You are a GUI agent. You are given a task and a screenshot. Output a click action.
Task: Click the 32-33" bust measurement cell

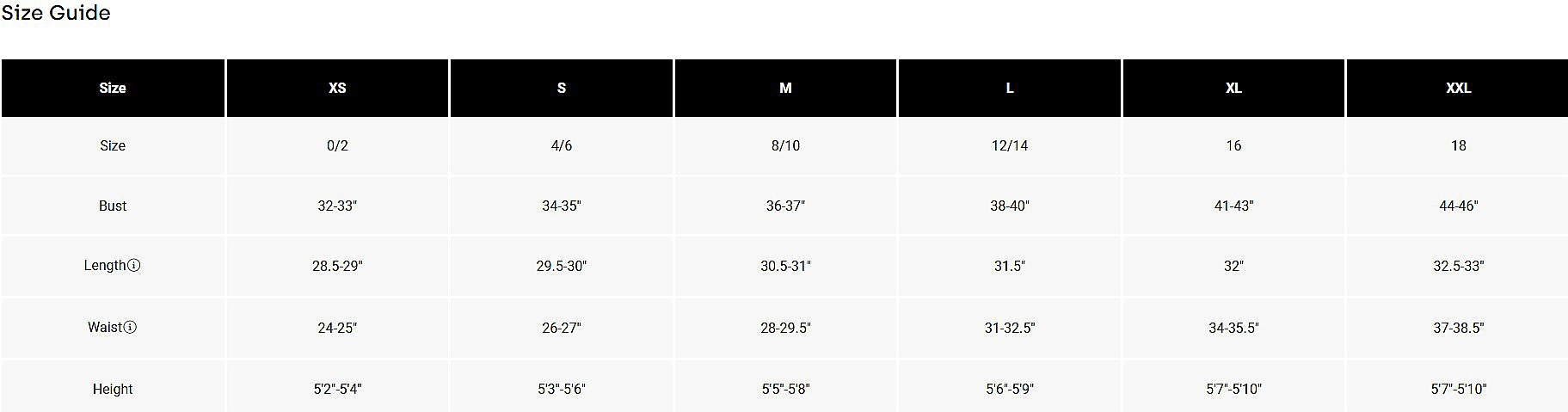(x=337, y=206)
